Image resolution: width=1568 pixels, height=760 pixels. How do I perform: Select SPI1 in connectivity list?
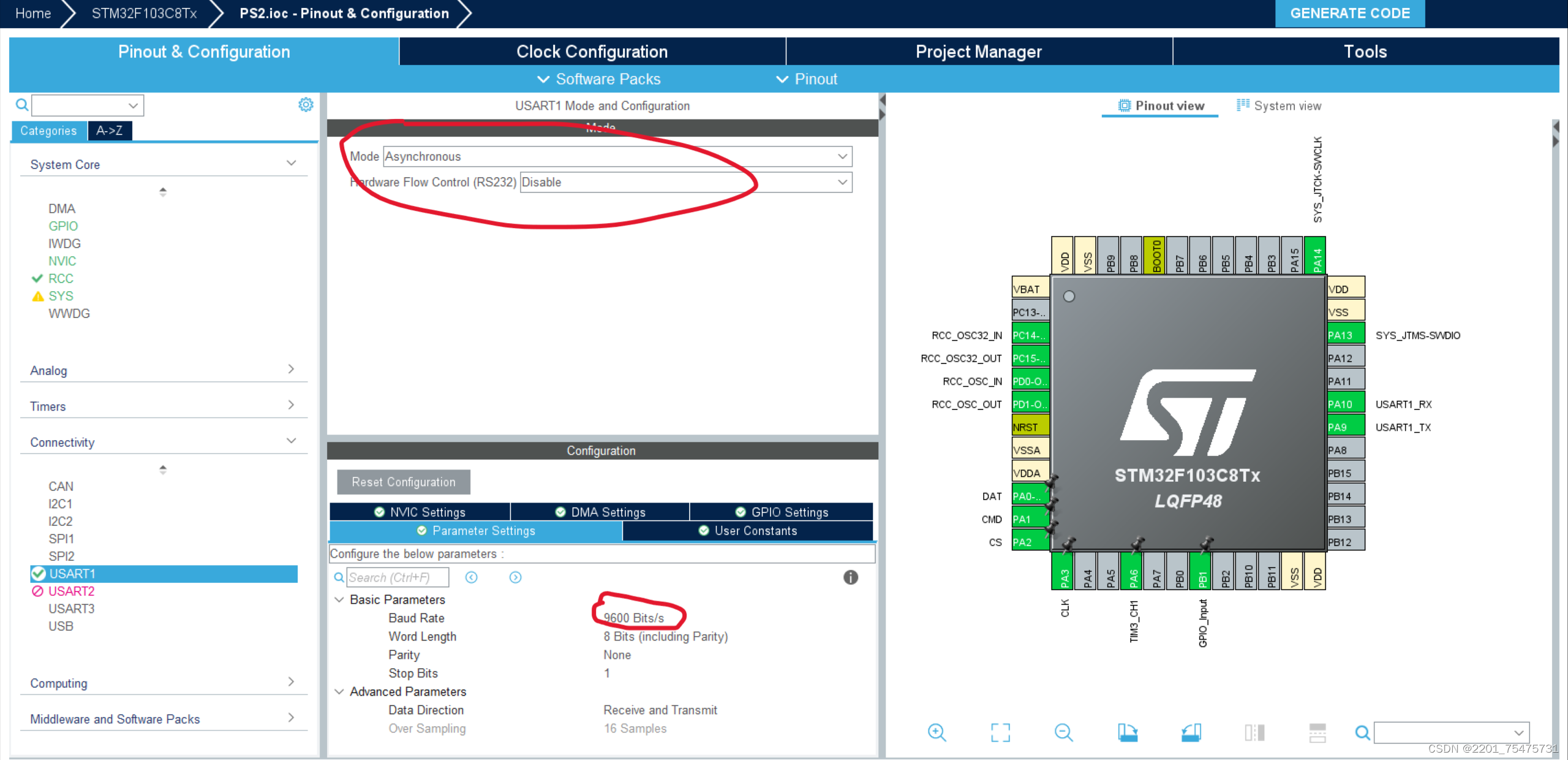61,539
